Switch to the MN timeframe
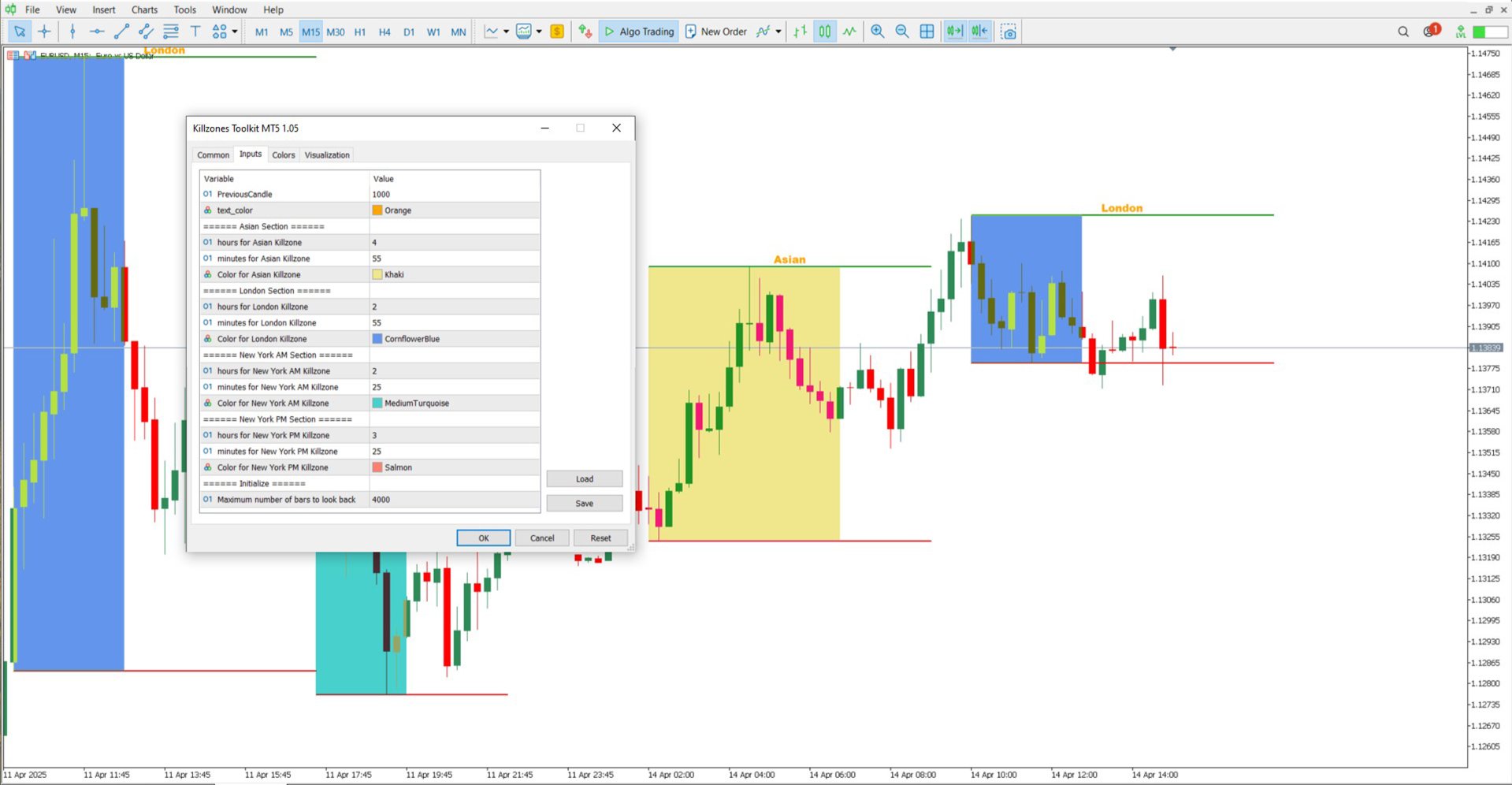 click(459, 32)
